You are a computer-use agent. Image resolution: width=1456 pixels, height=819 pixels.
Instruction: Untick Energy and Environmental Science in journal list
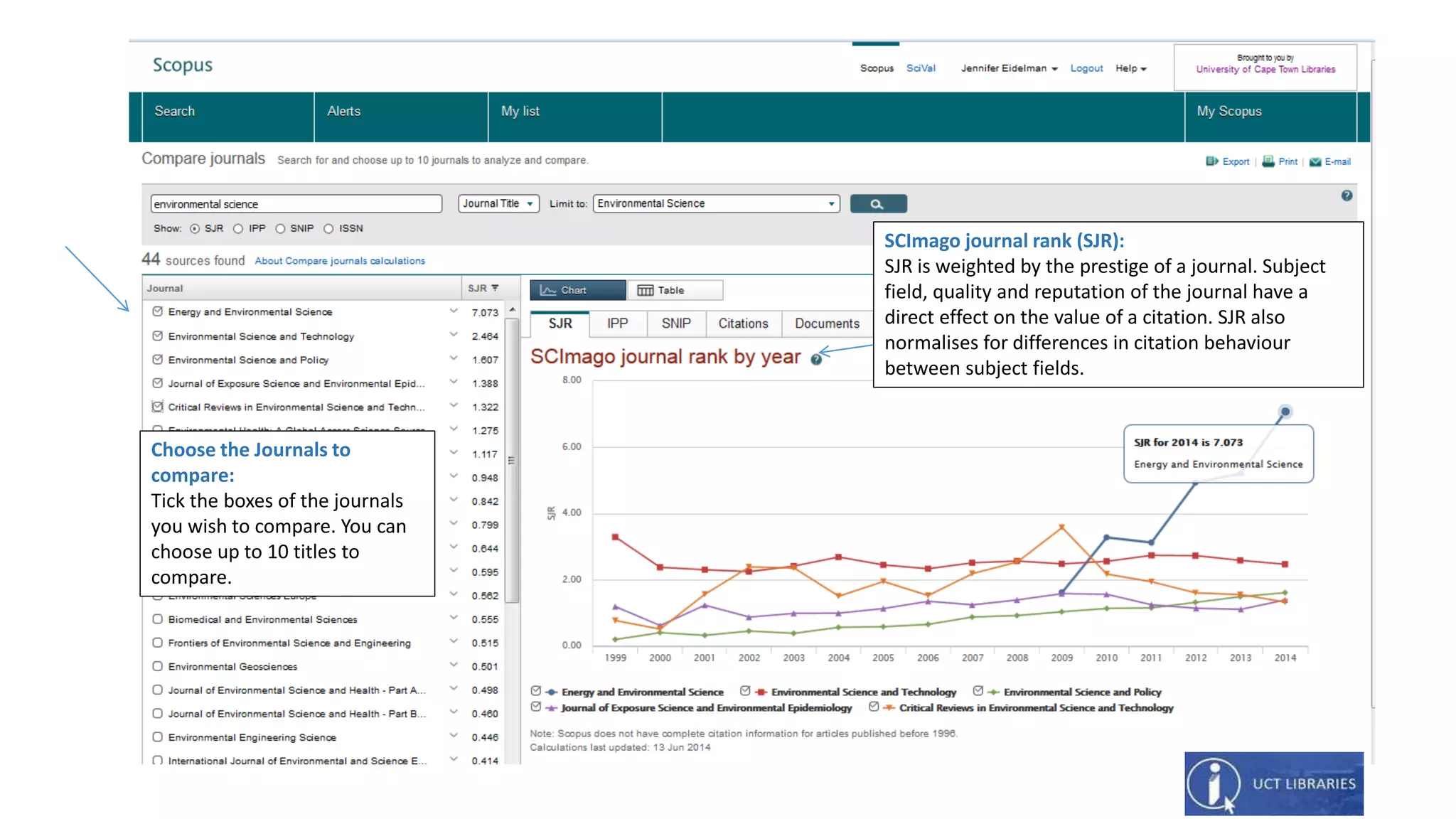click(x=158, y=311)
